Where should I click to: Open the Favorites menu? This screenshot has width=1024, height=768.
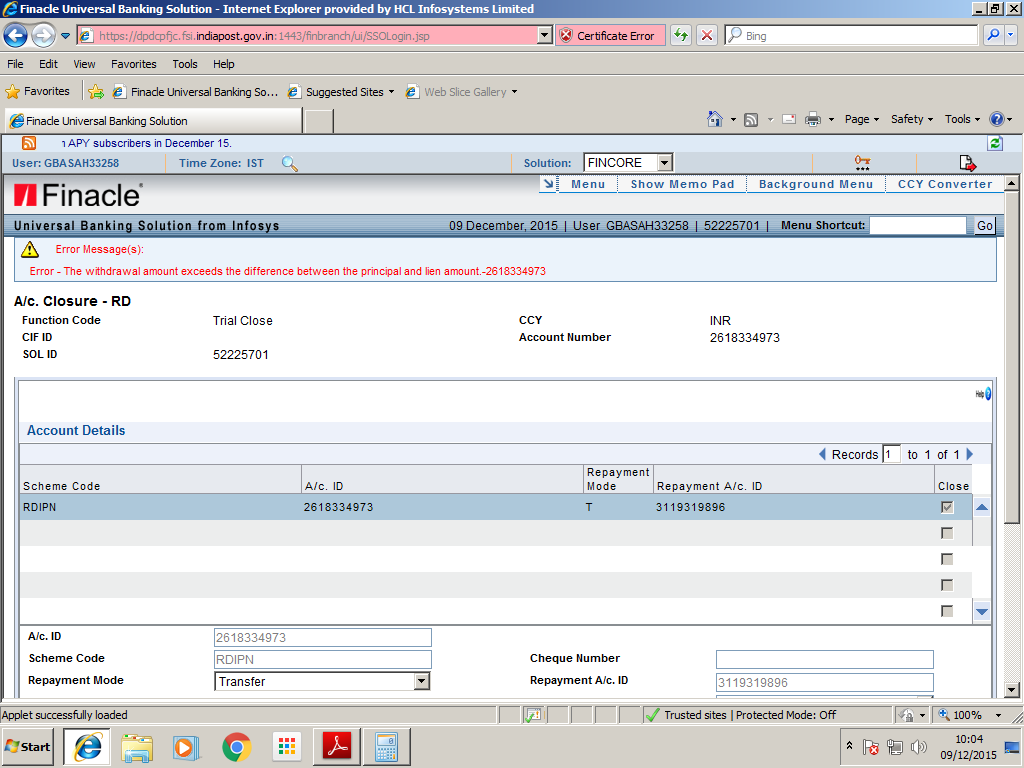click(134, 63)
